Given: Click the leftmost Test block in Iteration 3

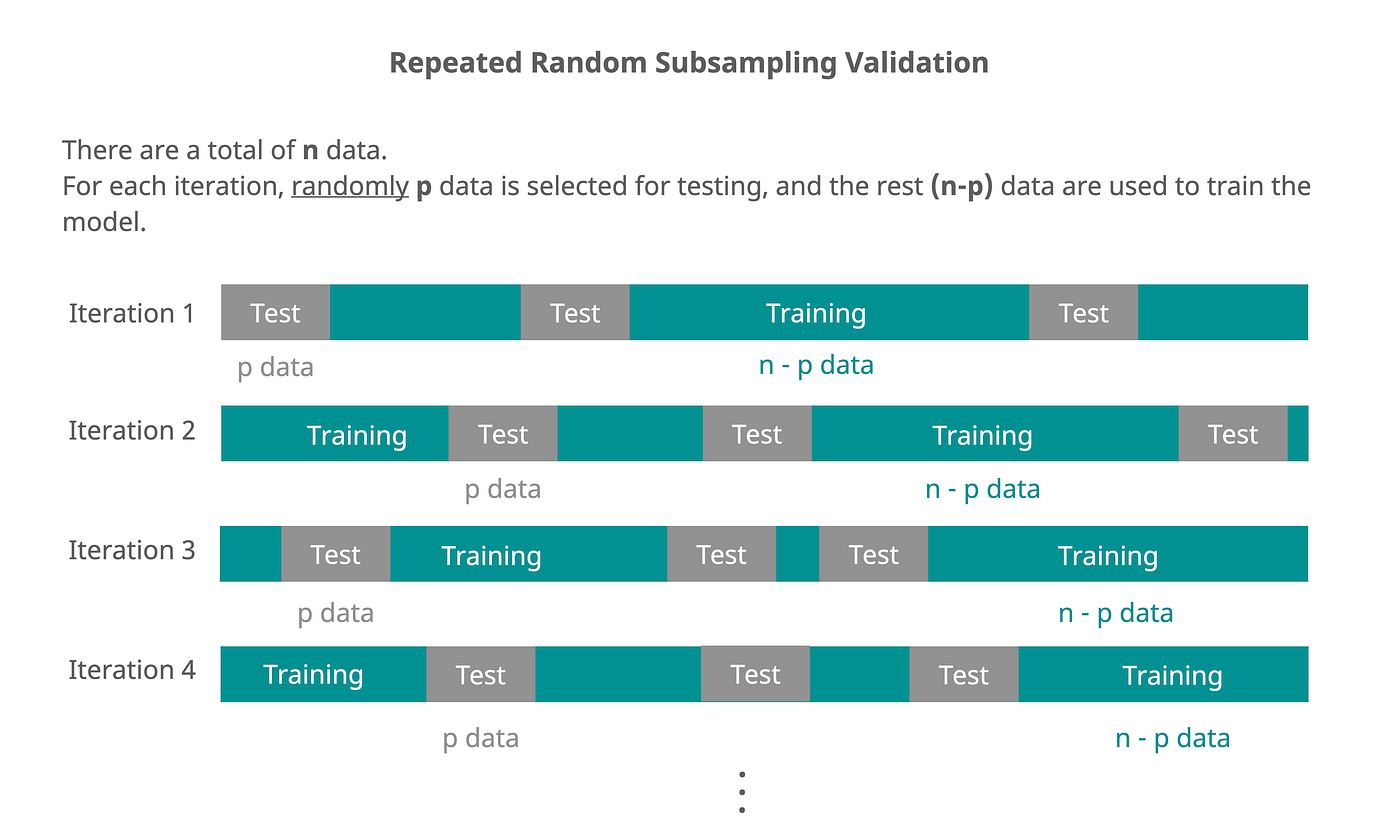Looking at the screenshot, I should [x=335, y=555].
